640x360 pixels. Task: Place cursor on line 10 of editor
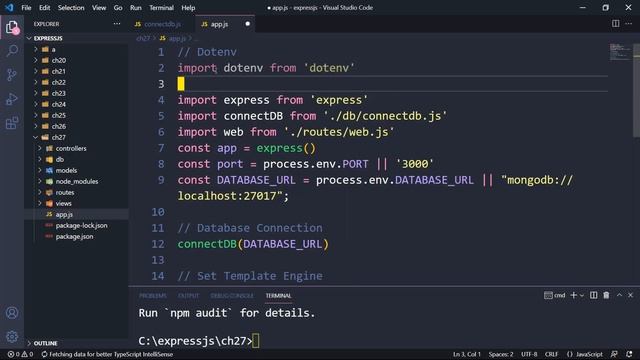392,212
